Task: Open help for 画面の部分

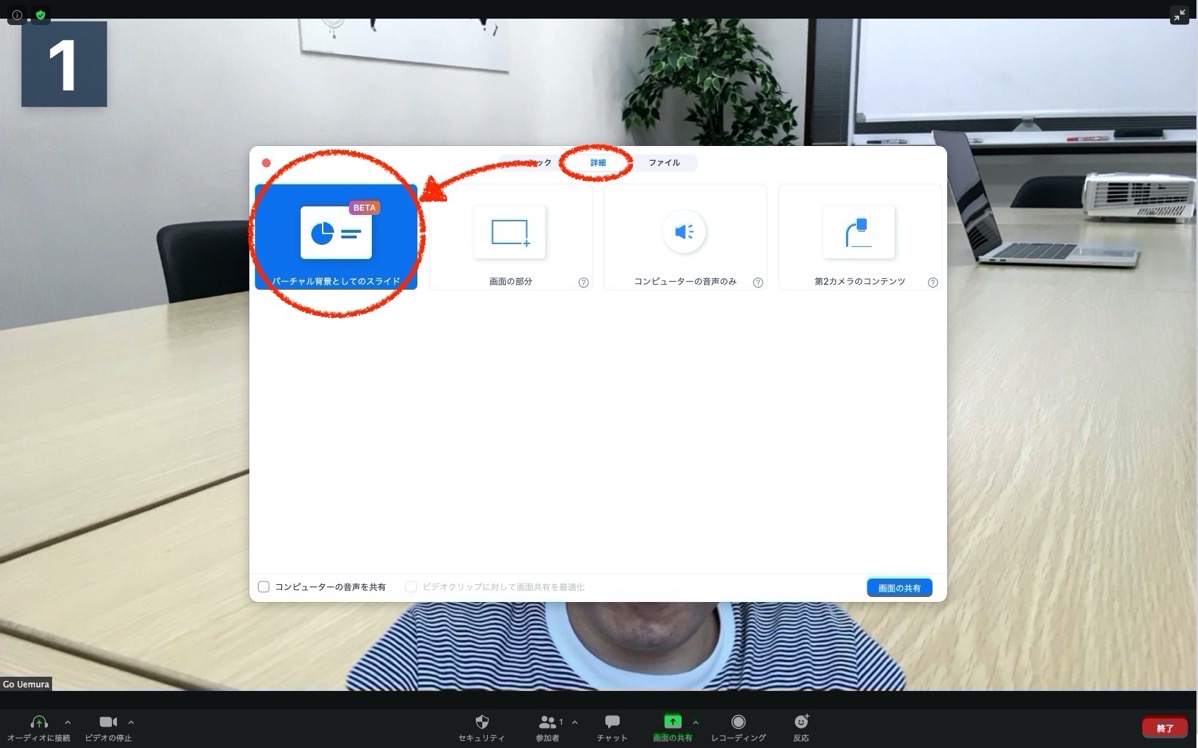Action: (x=584, y=283)
